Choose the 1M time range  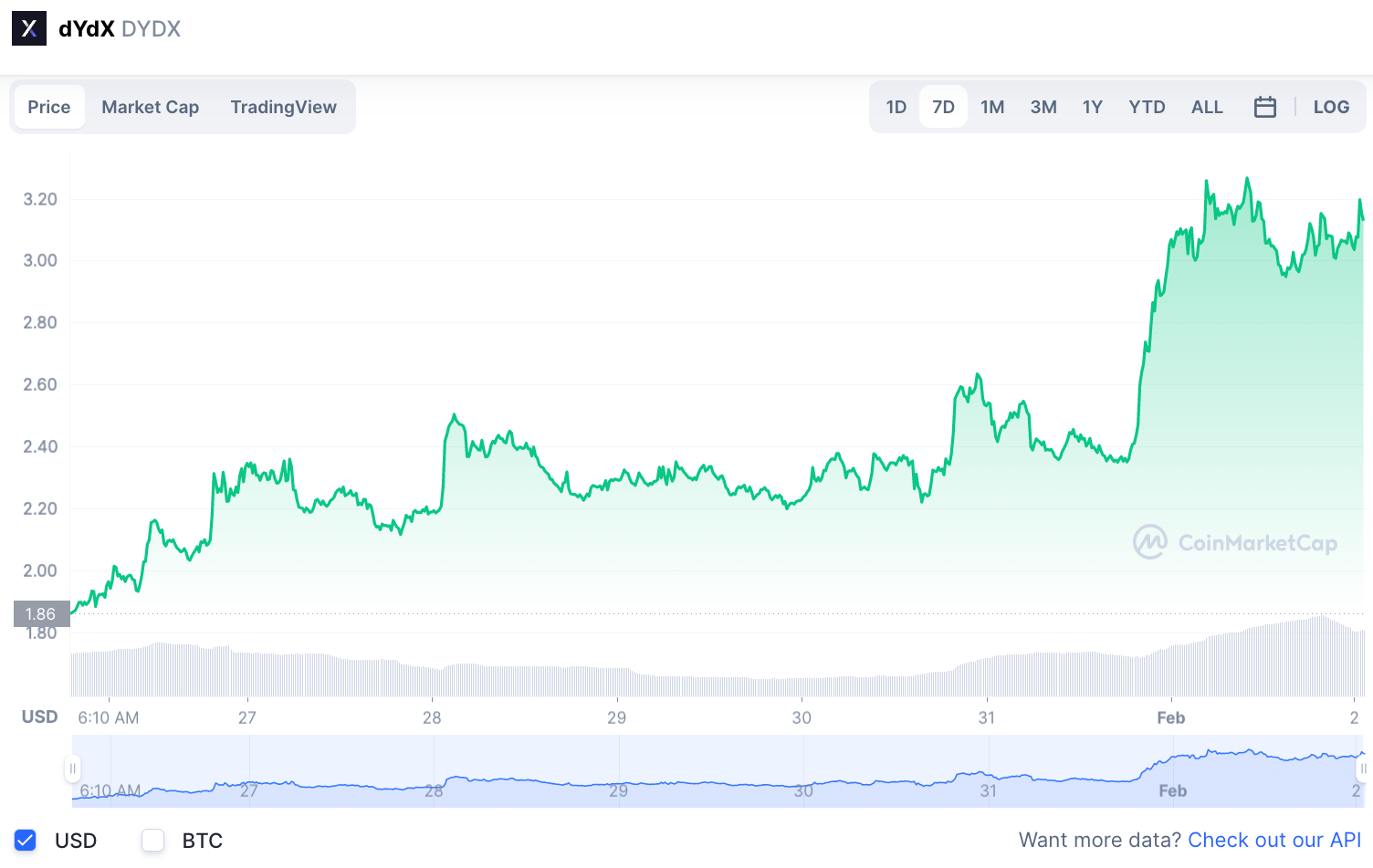point(992,107)
